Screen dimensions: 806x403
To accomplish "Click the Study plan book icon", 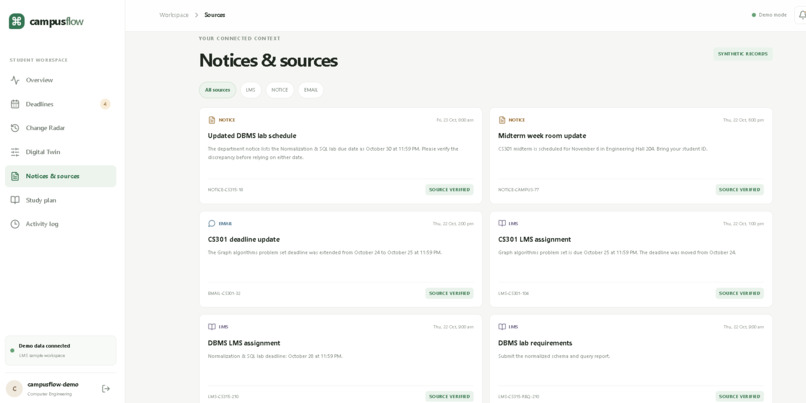I will click(15, 200).
